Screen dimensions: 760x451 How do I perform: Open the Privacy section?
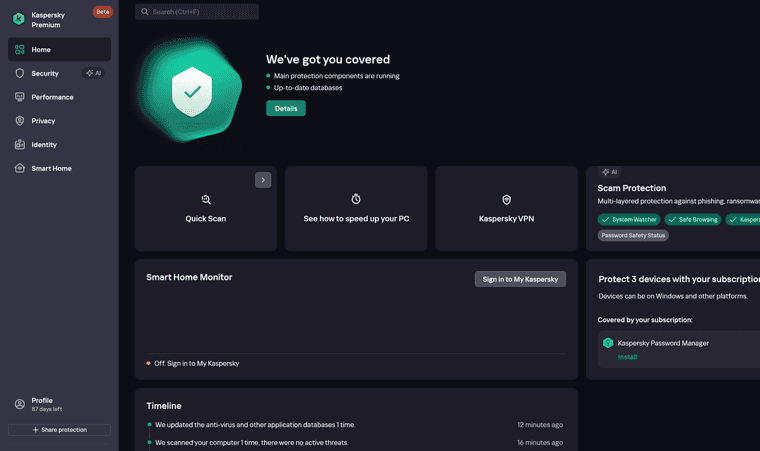tap(59, 121)
